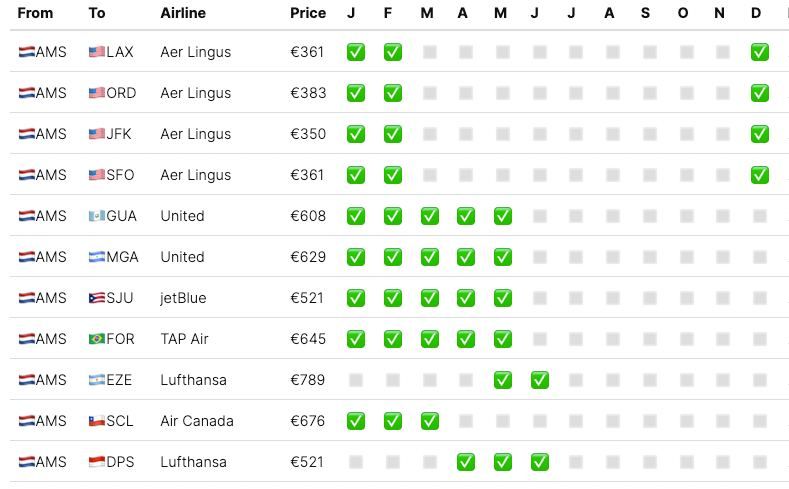Sort by the Price column header

[x=308, y=13]
